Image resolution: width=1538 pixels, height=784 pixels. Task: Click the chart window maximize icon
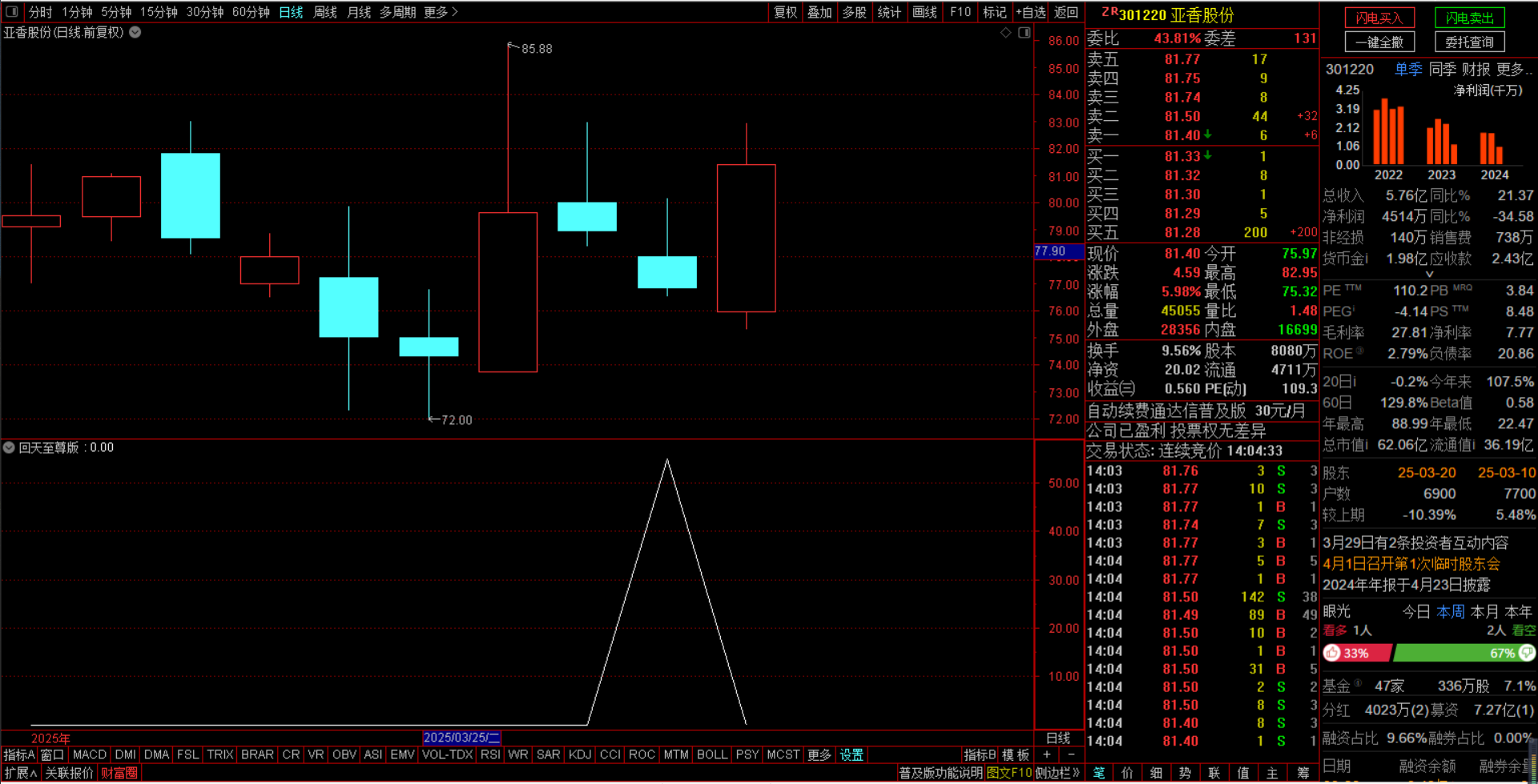(x=1024, y=33)
